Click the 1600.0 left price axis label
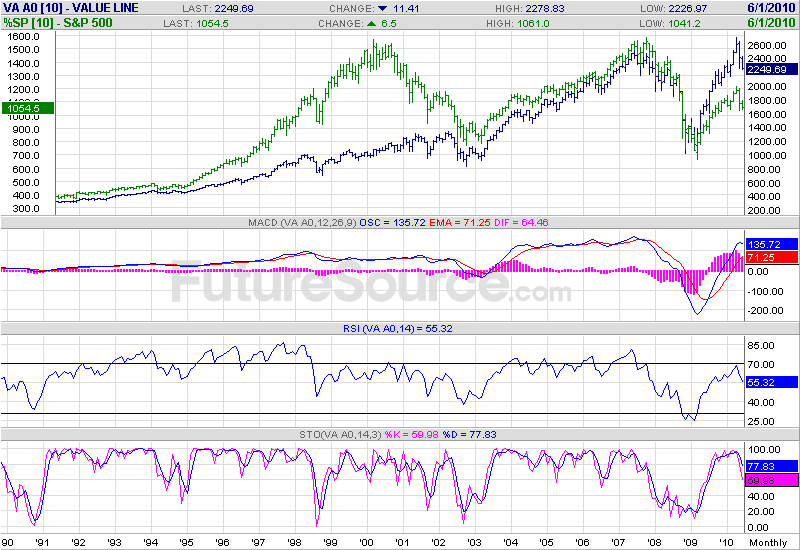800x550 pixels. 23,37
